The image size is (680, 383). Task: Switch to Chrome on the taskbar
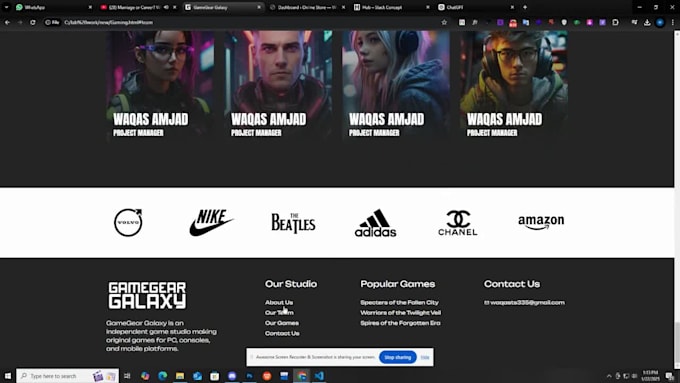point(302,376)
